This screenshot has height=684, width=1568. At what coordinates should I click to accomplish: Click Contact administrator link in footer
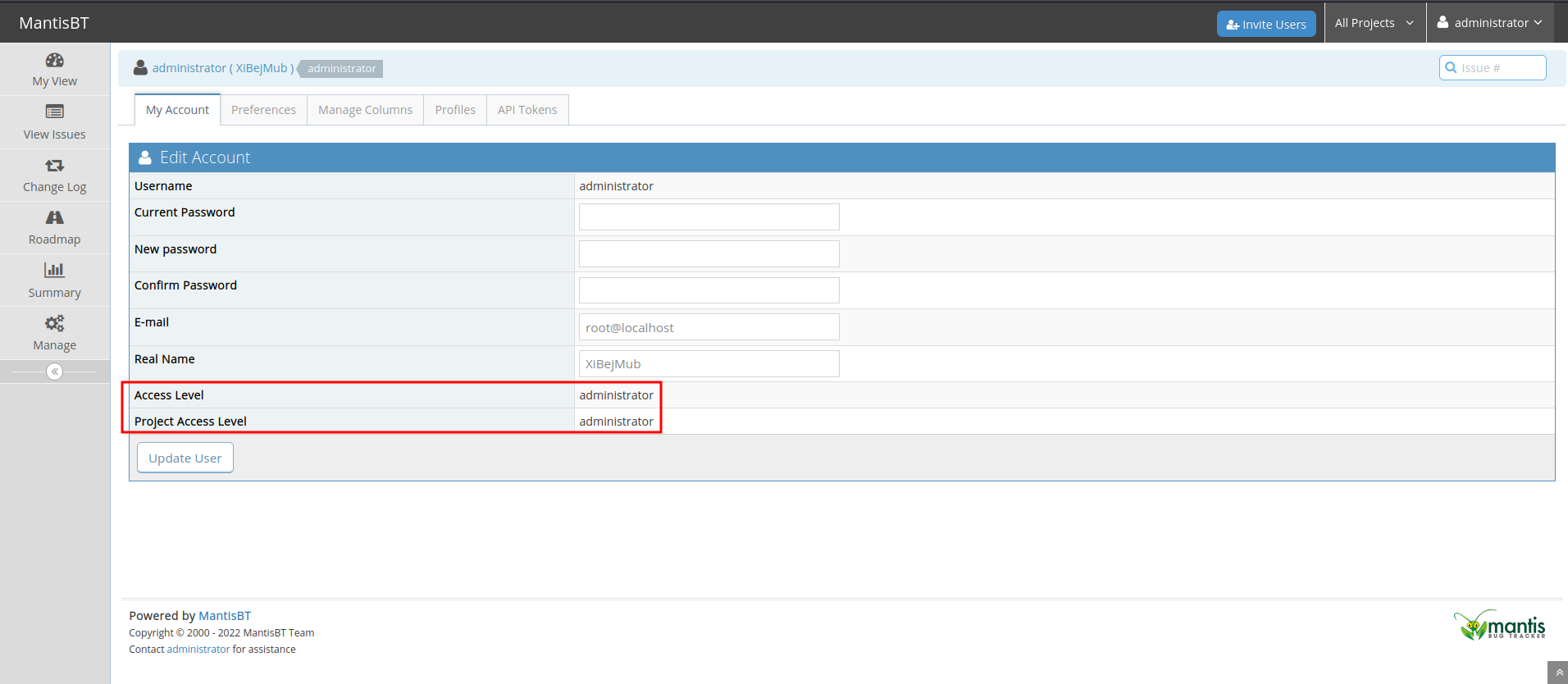198,650
